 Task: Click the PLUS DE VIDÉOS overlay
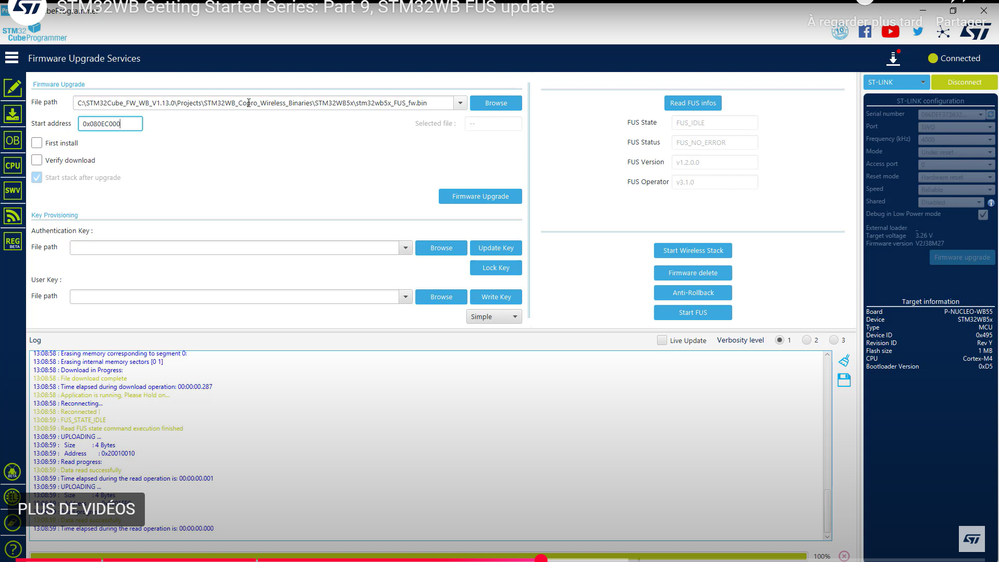point(76,509)
